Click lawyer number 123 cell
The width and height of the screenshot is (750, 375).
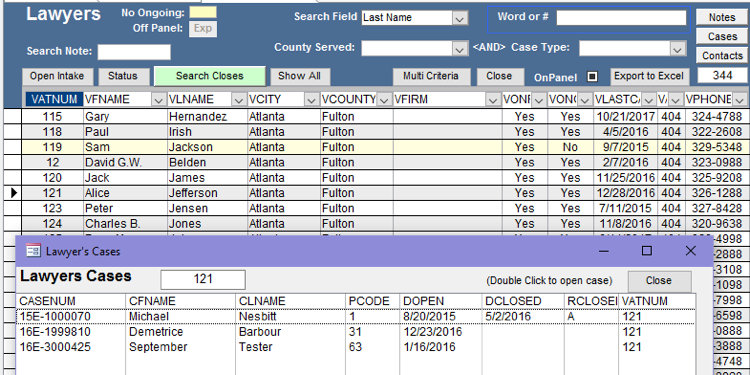52,208
